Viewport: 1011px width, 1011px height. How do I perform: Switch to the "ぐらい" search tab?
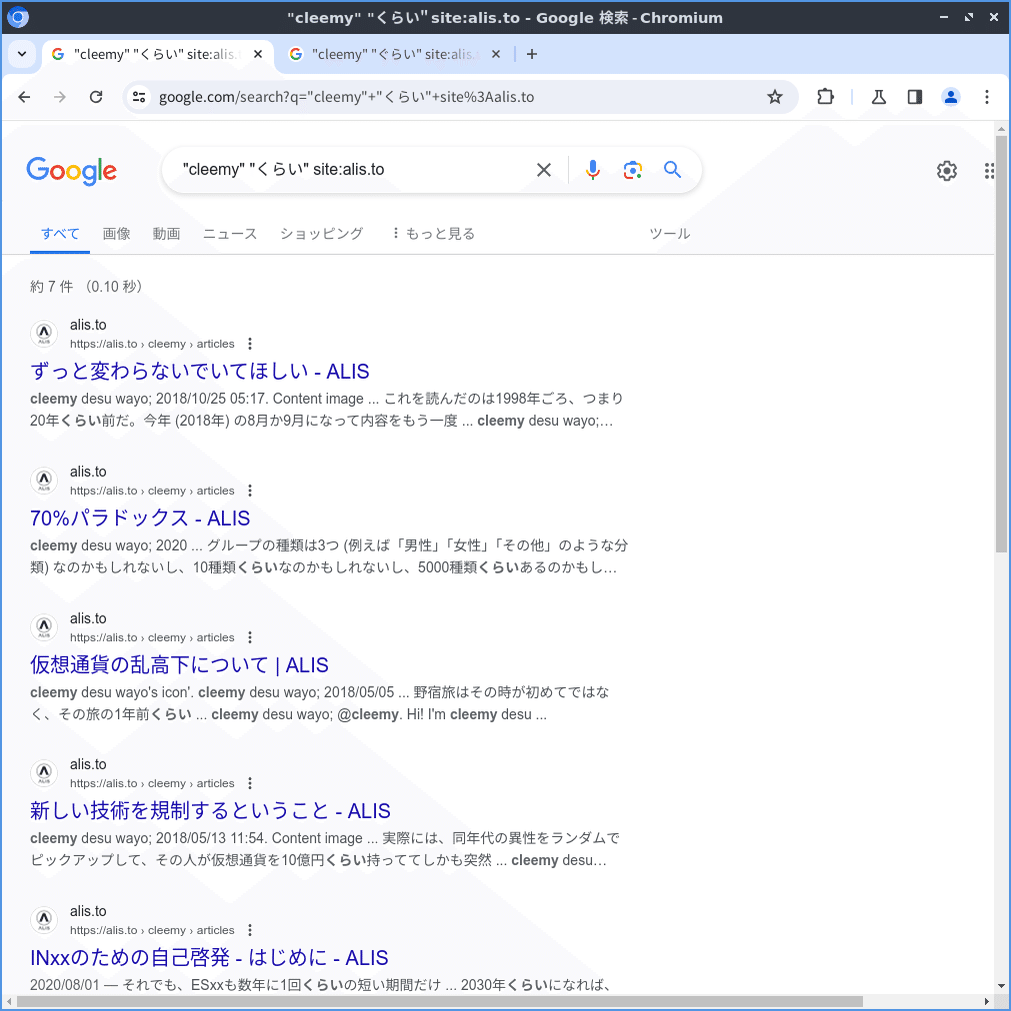click(393, 54)
